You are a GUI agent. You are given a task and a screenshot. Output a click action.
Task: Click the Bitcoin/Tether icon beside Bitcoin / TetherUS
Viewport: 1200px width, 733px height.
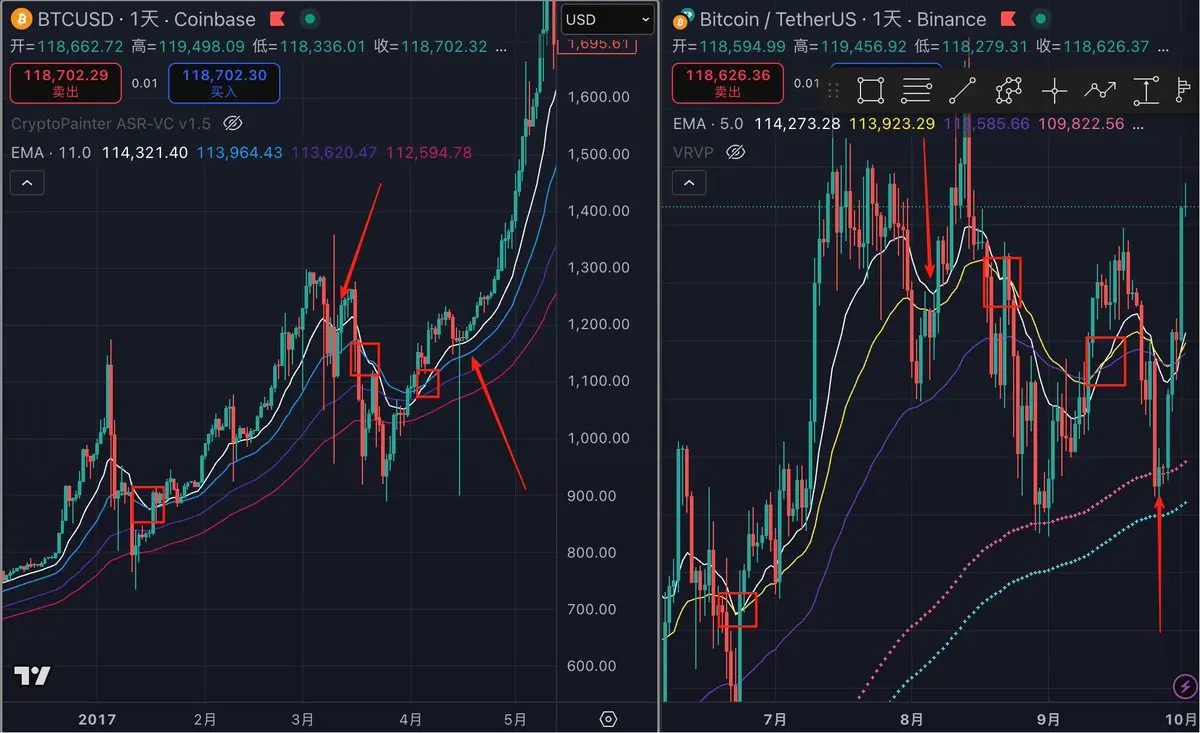pos(685,19)
